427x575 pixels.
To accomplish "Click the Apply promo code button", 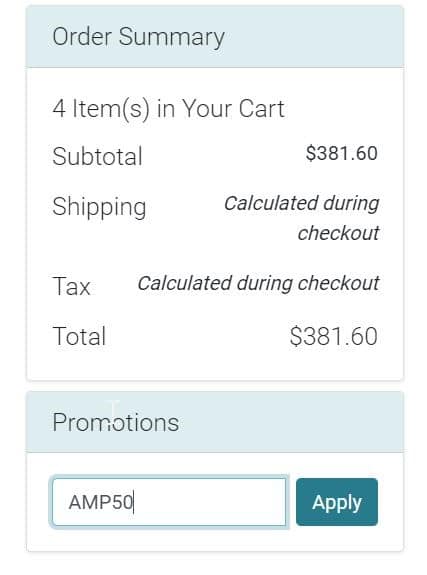I will [337, 502].
